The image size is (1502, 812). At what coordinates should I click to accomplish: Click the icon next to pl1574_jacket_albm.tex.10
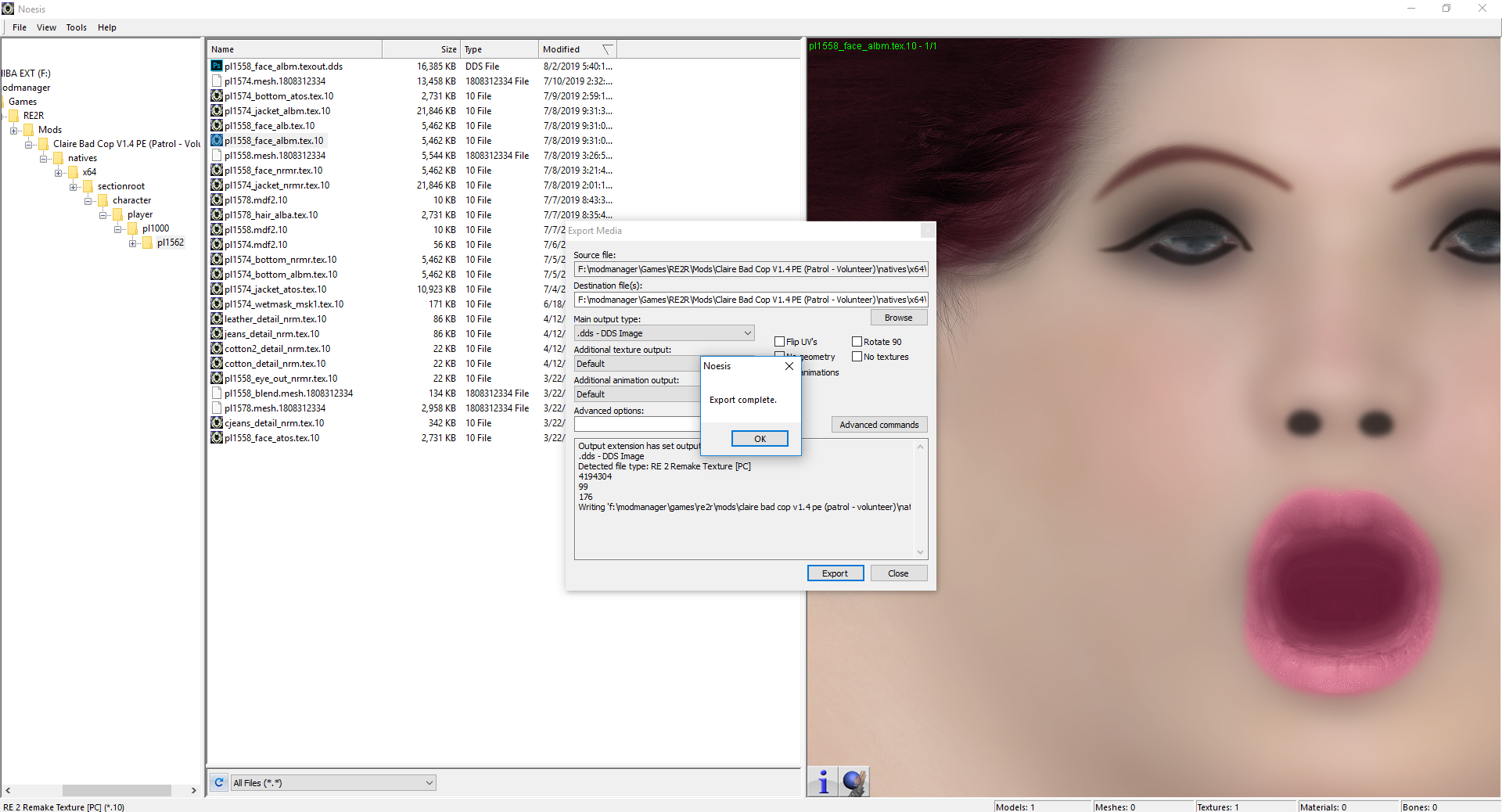click(x=217, y=111)
